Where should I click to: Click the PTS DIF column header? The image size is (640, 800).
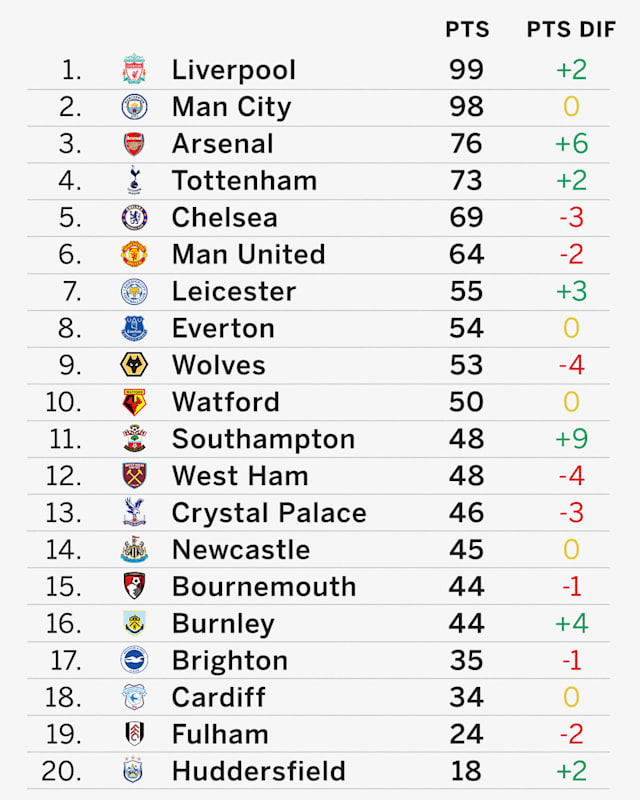571,30
